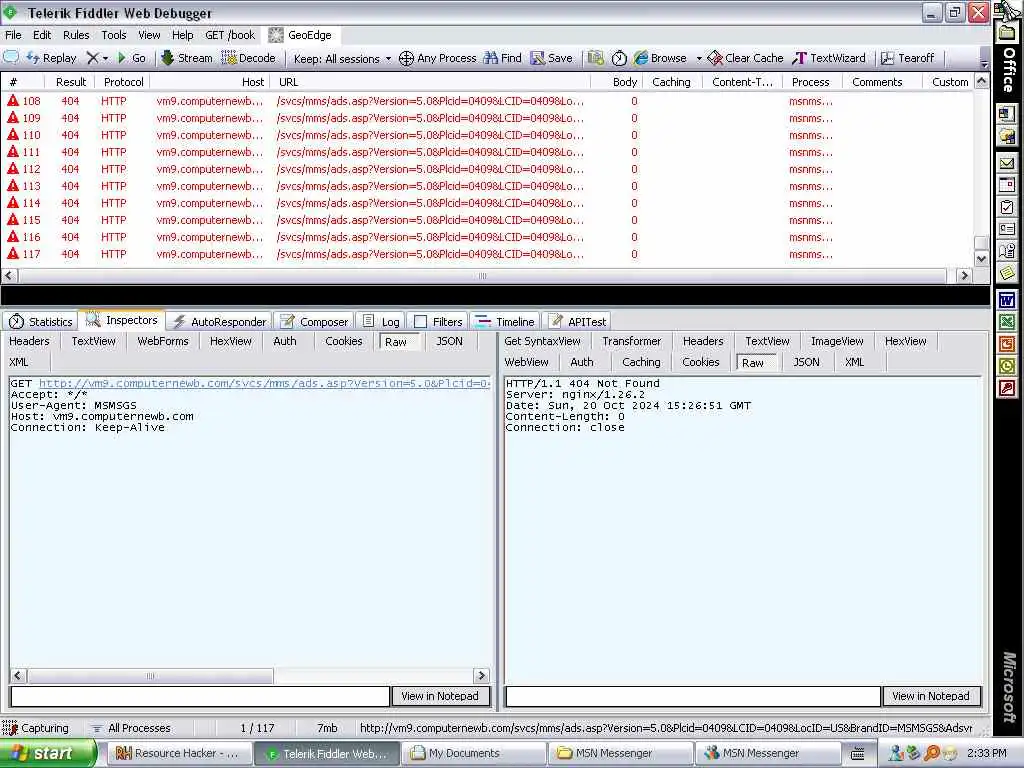This screenshot has width=1024, height=768.
Task: Click the Go resume button
Action: [131, 58]
